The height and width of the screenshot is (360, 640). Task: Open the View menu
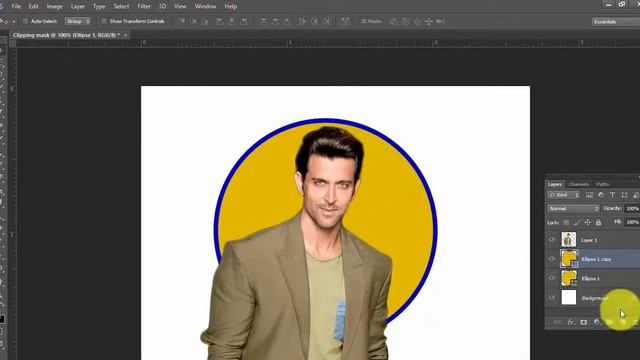[180, 7]
